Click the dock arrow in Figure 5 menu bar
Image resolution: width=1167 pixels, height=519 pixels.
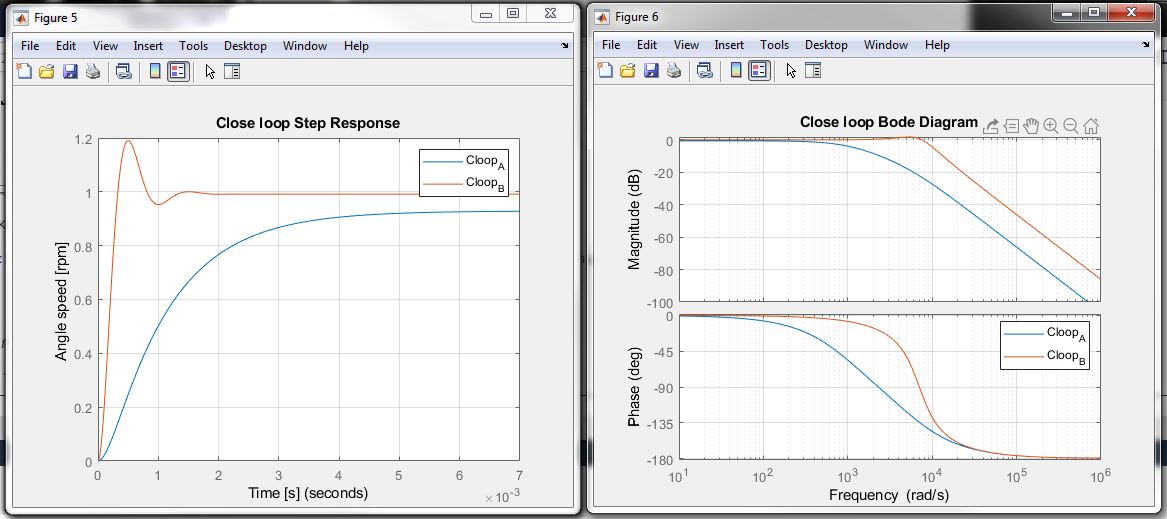tap(563, 46)
